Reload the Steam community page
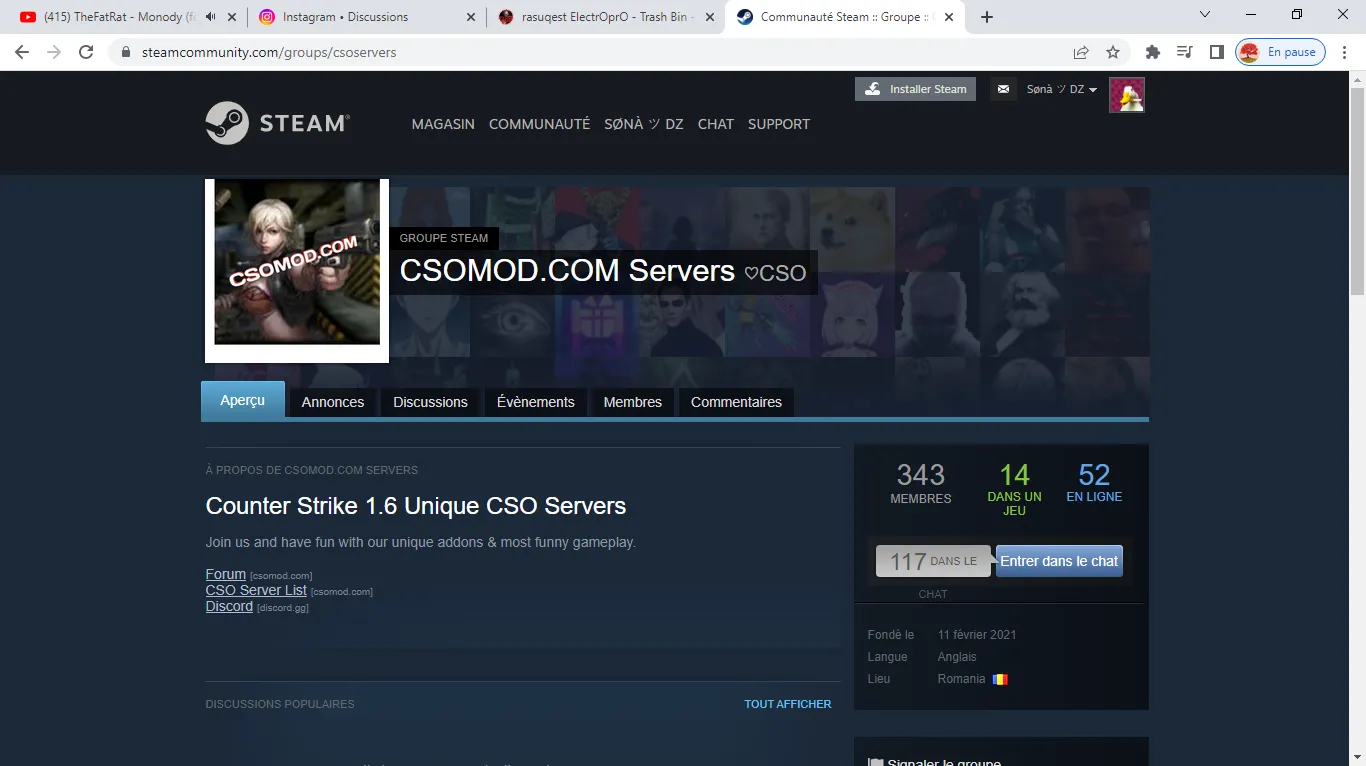 [x=86, y=52]
